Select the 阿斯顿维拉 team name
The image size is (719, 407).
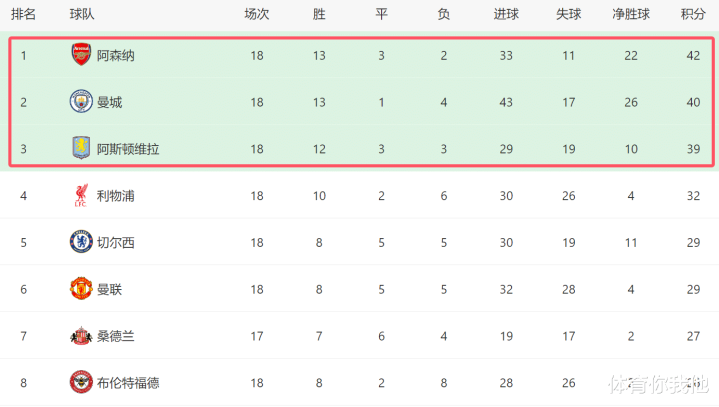[128, 148]
